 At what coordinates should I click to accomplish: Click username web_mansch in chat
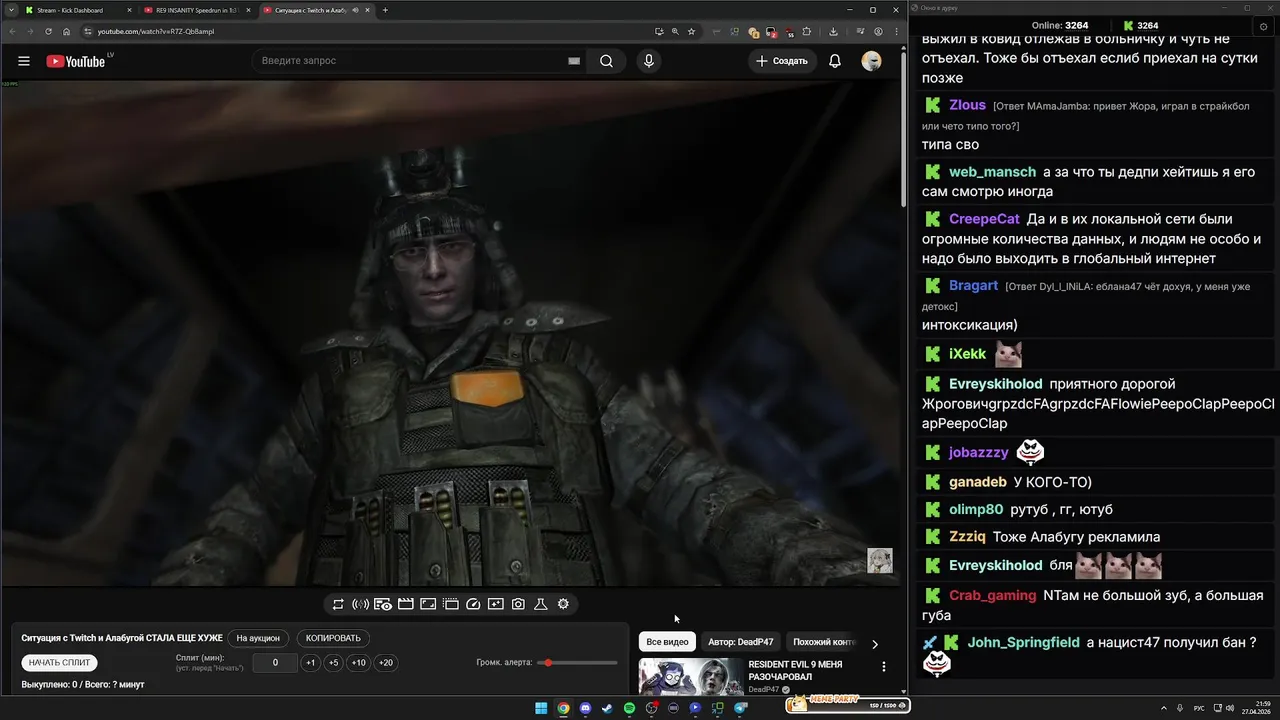[992, 172]
